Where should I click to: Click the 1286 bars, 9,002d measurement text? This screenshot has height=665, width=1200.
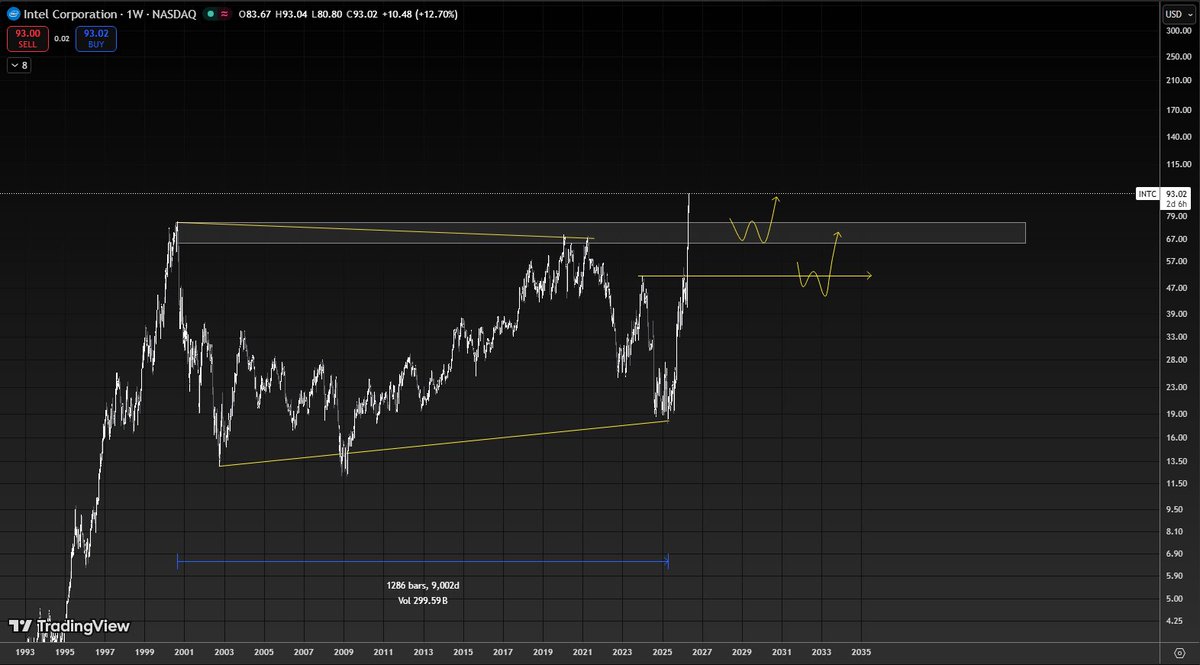coord(421,584)
